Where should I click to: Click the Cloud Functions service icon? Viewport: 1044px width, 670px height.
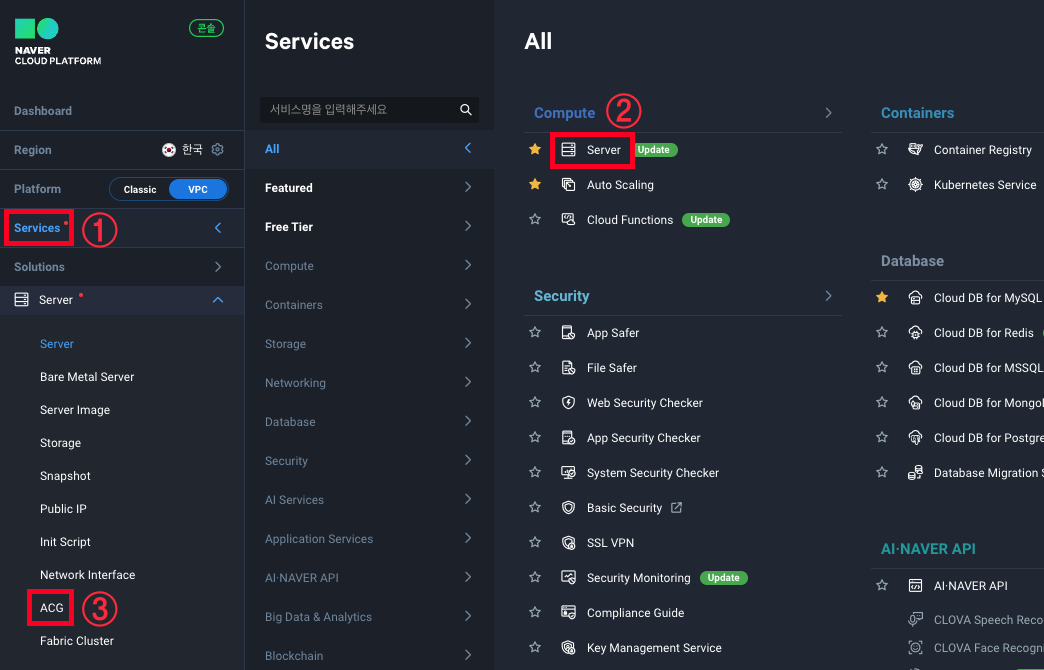click(568, 219)
